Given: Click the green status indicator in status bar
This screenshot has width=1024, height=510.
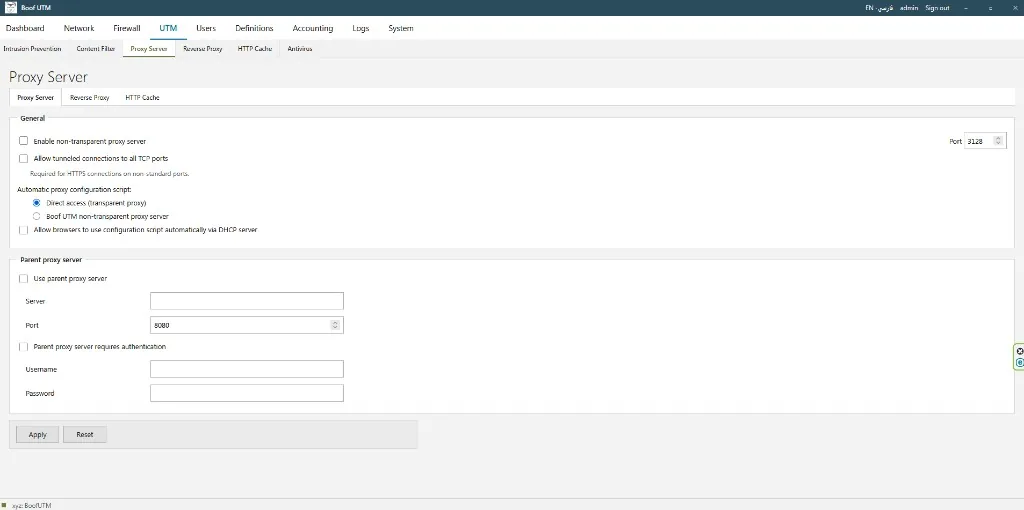Looking at the screenshot, I should [x=4, y=505].
